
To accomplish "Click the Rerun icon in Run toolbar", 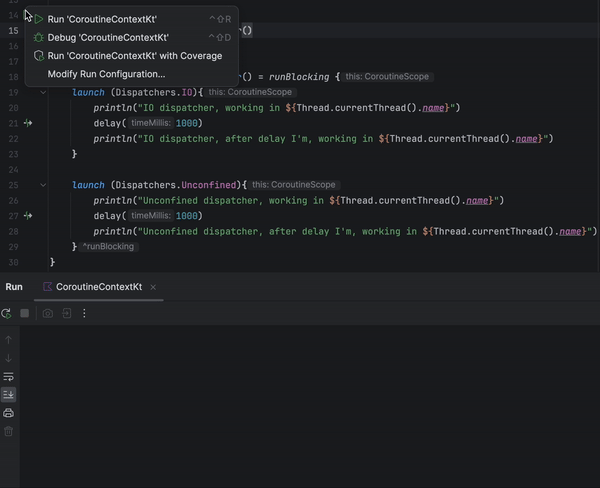I will click(7, 313).
